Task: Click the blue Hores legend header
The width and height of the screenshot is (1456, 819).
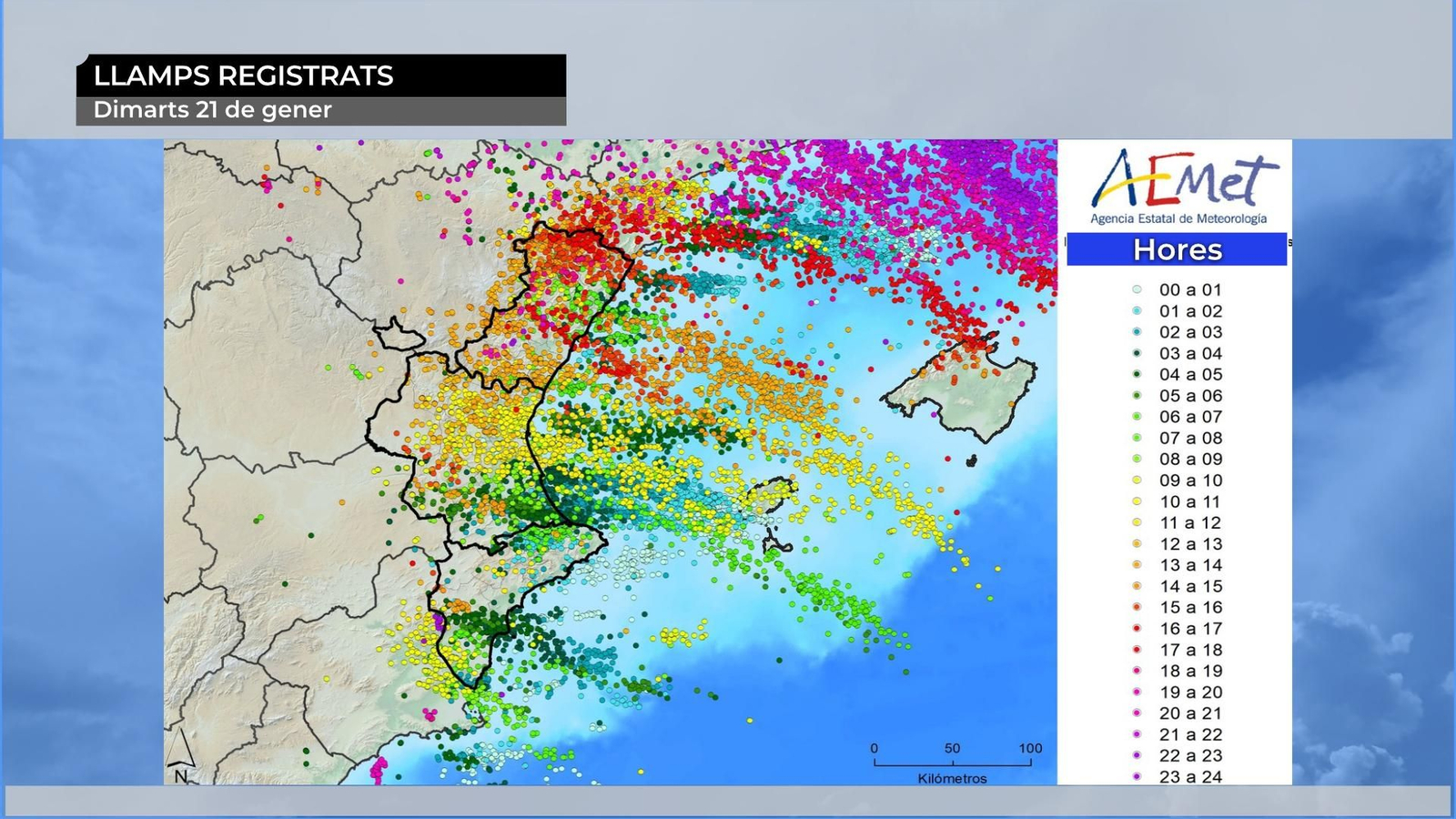Action: pos(1177,249)
